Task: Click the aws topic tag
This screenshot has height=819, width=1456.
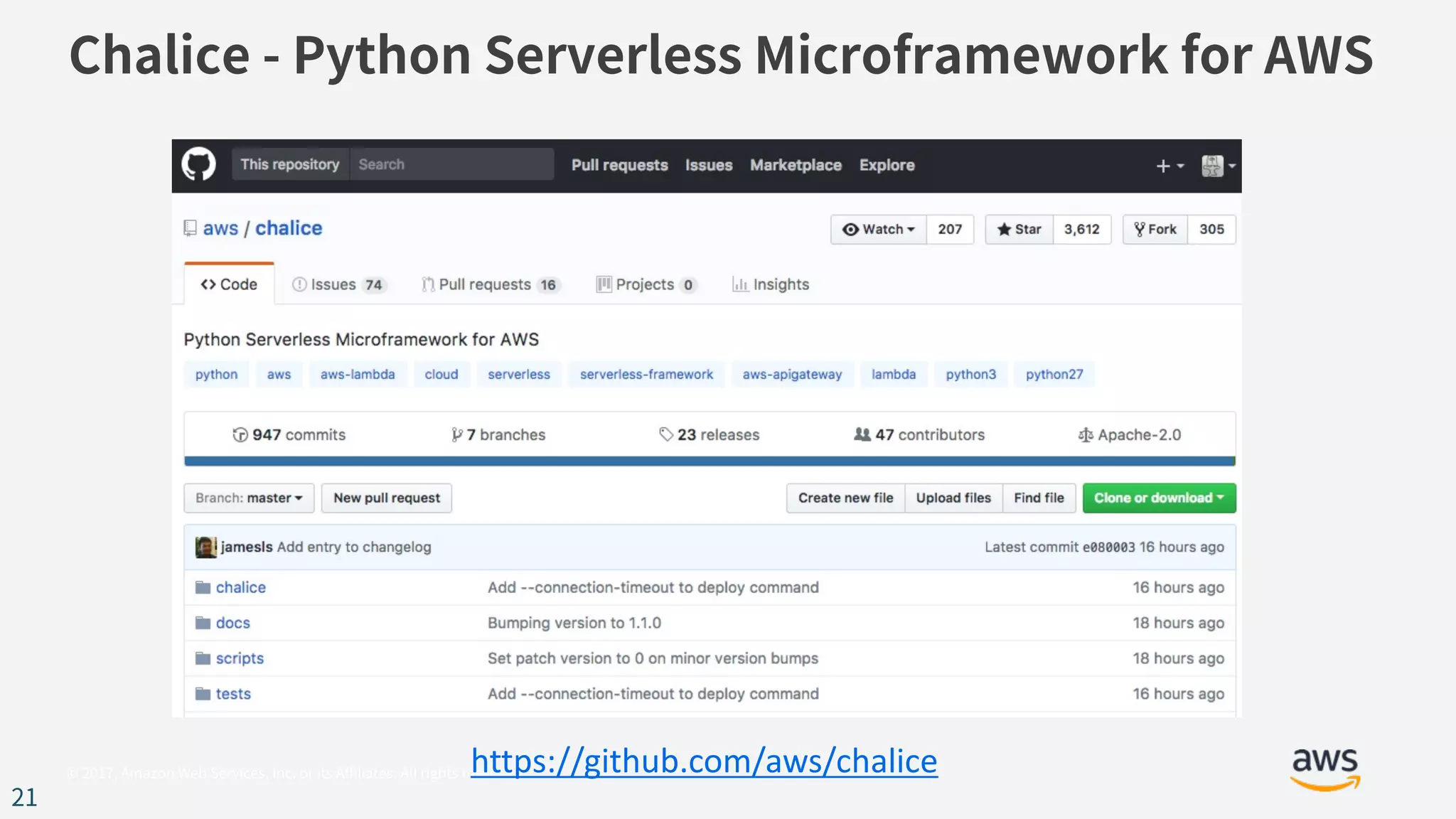Action: click(279, 374)
